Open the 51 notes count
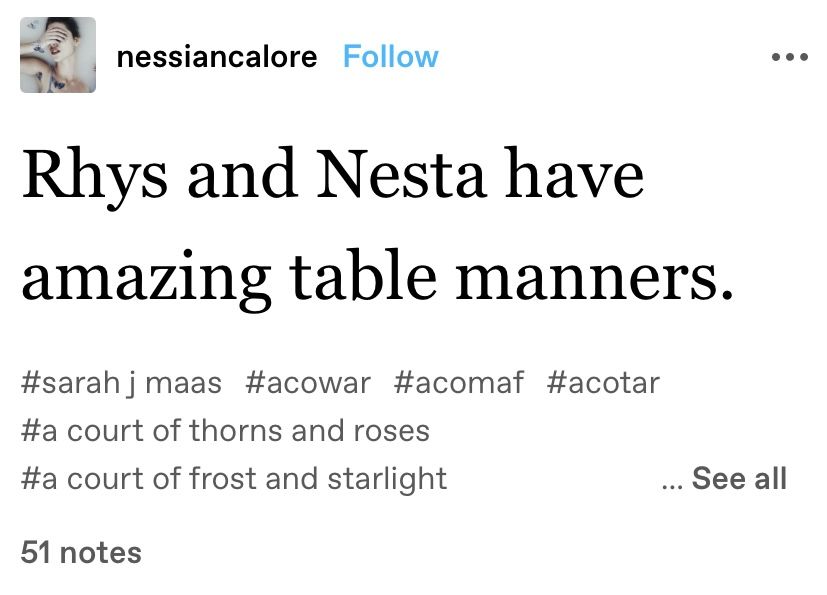827x595 pixels. tap(81, 552)
